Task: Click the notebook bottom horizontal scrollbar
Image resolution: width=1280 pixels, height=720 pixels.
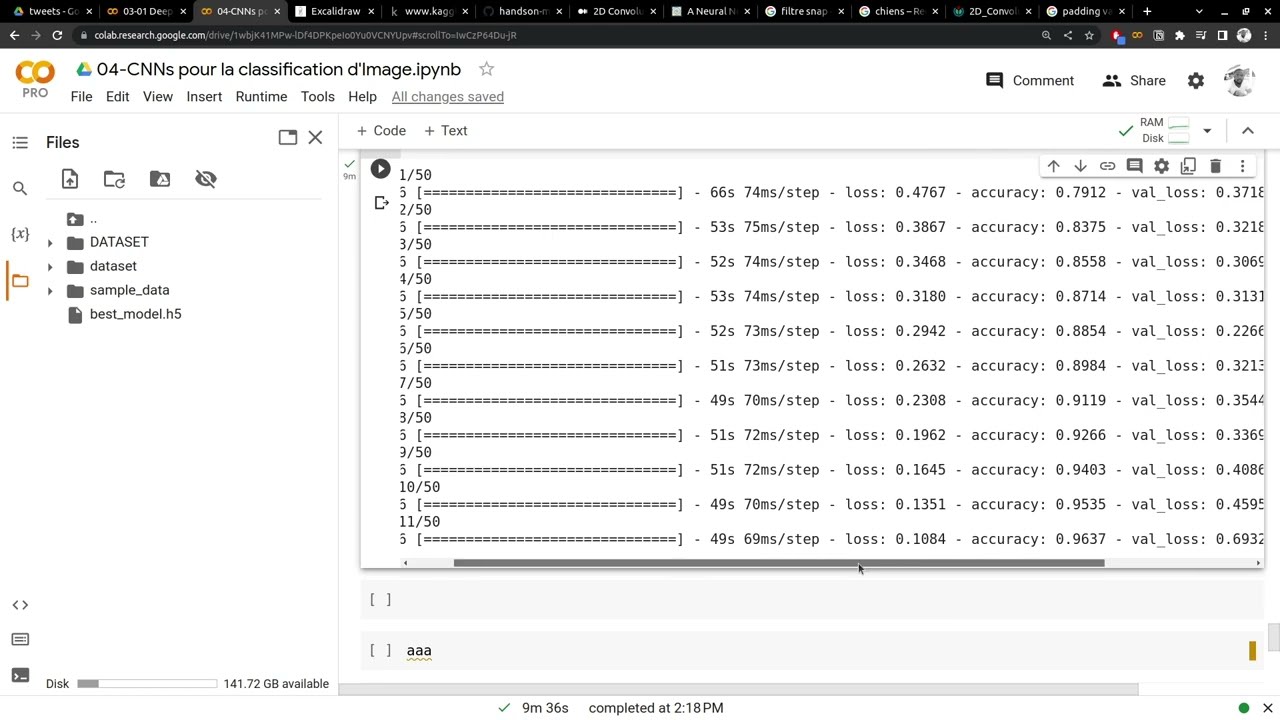Action: [x=738, y=689]
